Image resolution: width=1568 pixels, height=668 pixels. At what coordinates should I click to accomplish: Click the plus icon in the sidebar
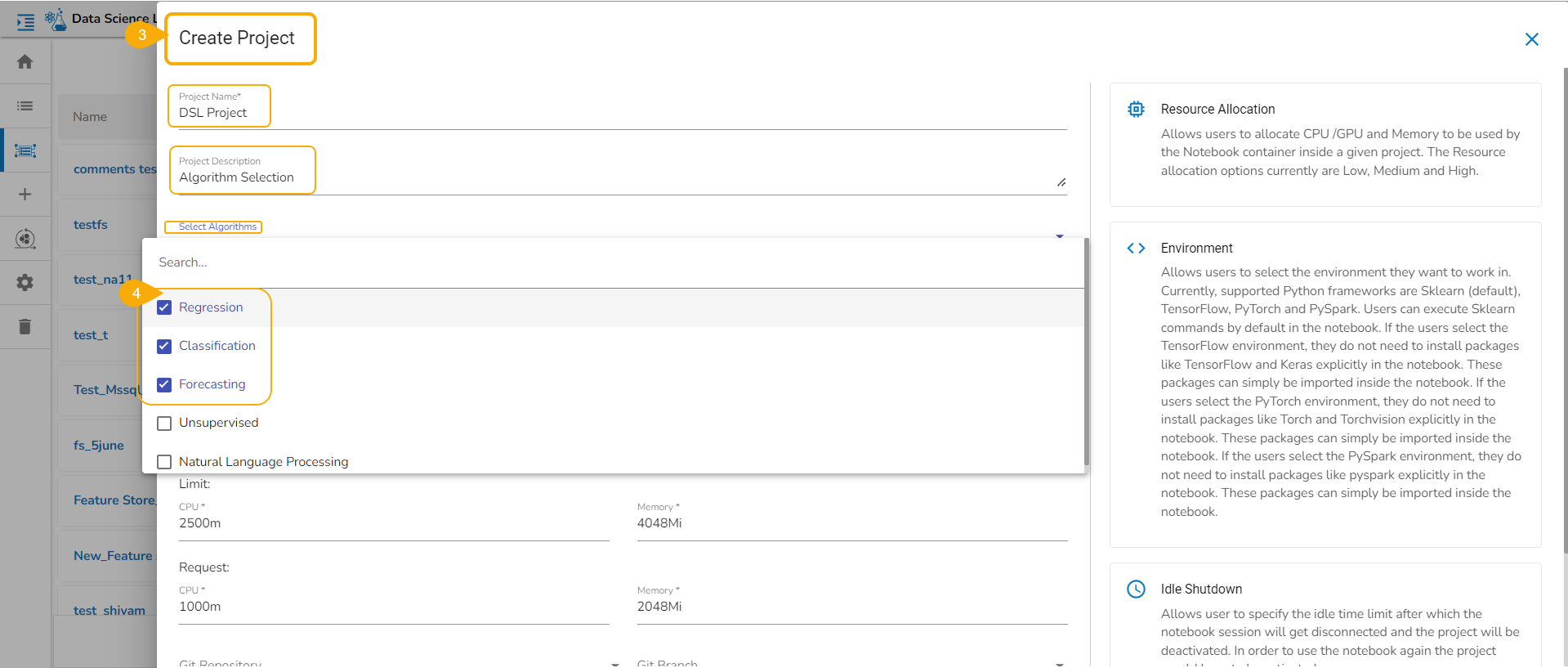tap(25, 195)
